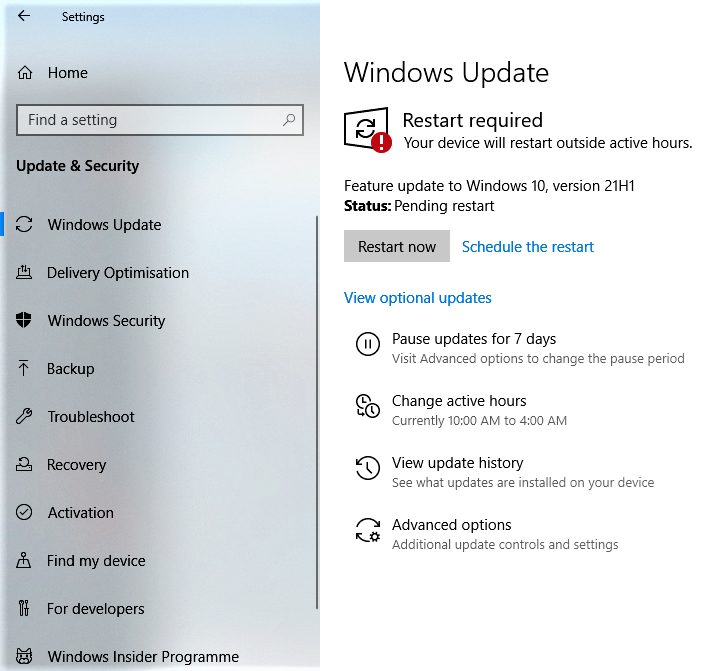Viewport: 706px width, 671px height.
Task: Click the Delivery Optimisation icon
Action: (24, 272)
